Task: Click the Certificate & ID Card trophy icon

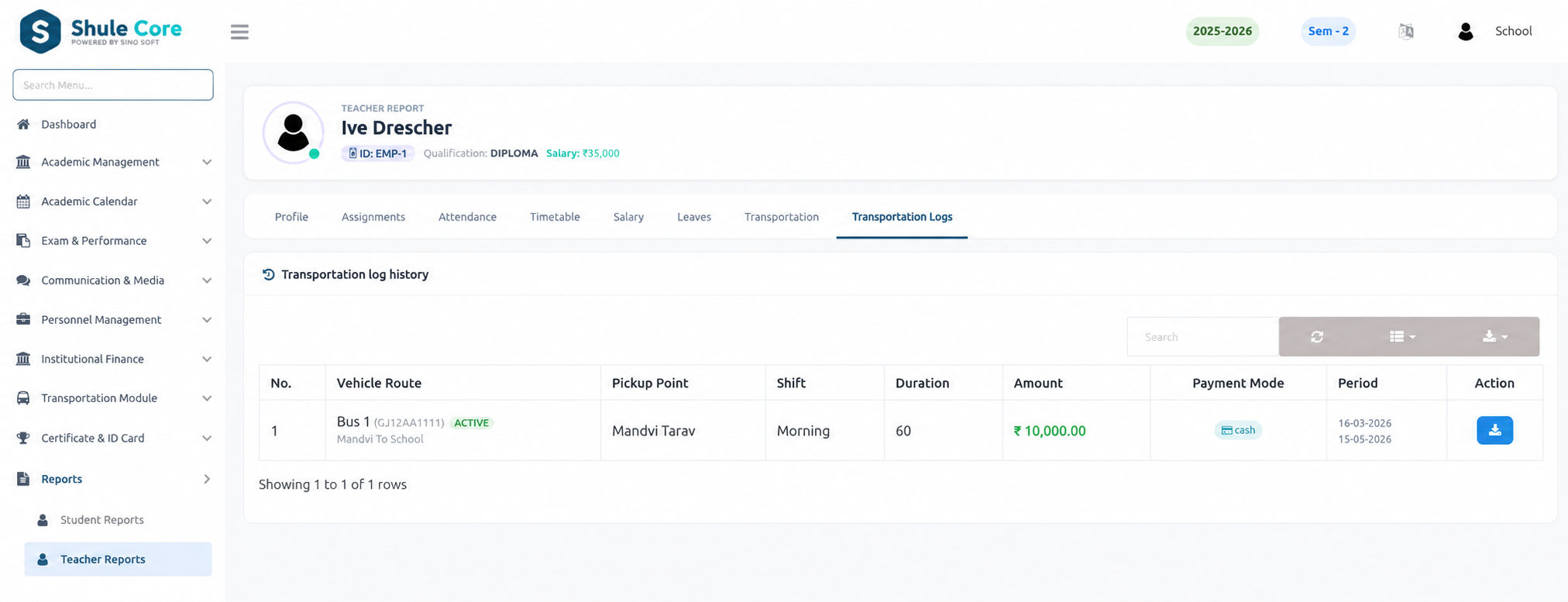Action: [x=23, y=438]
